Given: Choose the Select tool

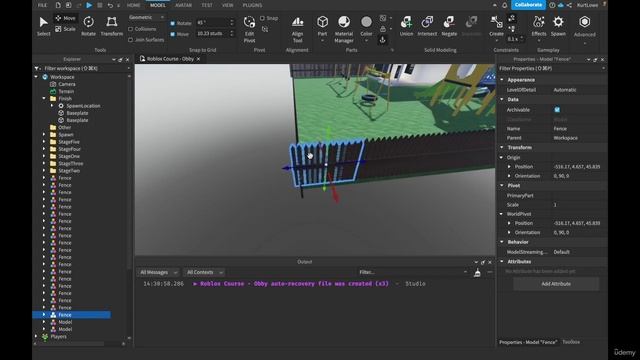Looking at the screenshot, I should [x=44, y=26].
